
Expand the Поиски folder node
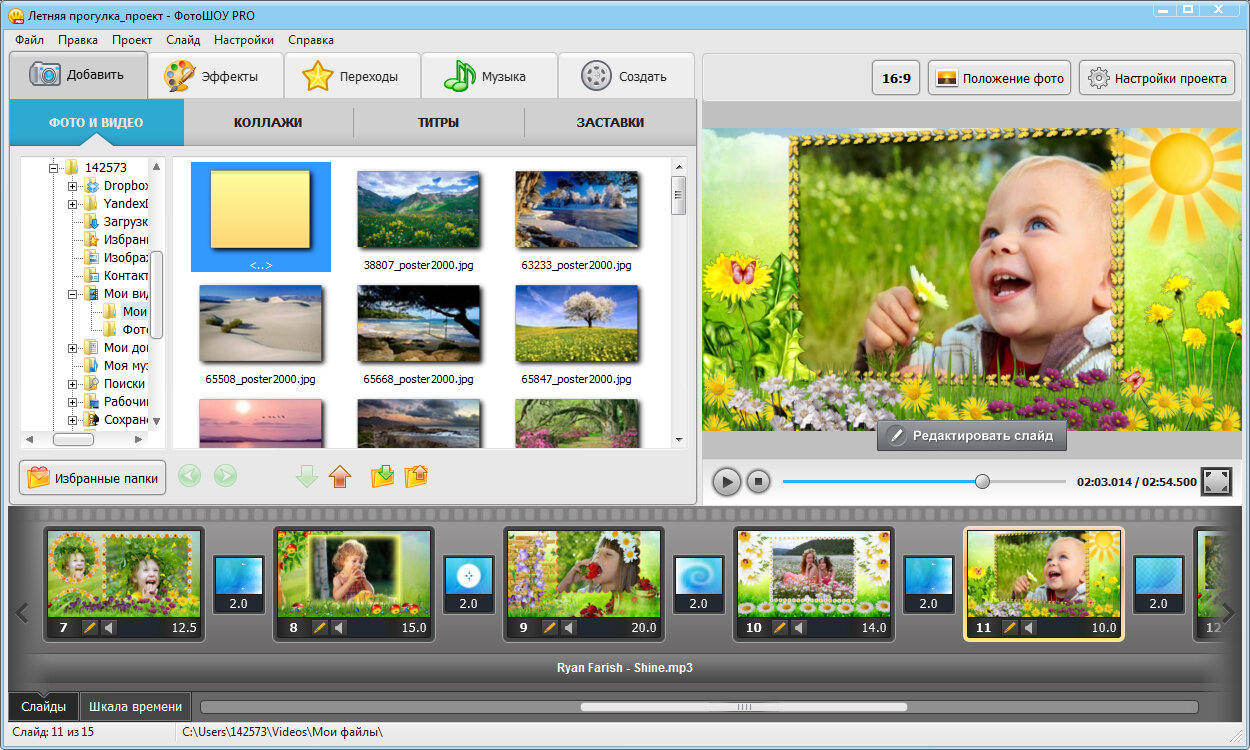tap(73, 384)
